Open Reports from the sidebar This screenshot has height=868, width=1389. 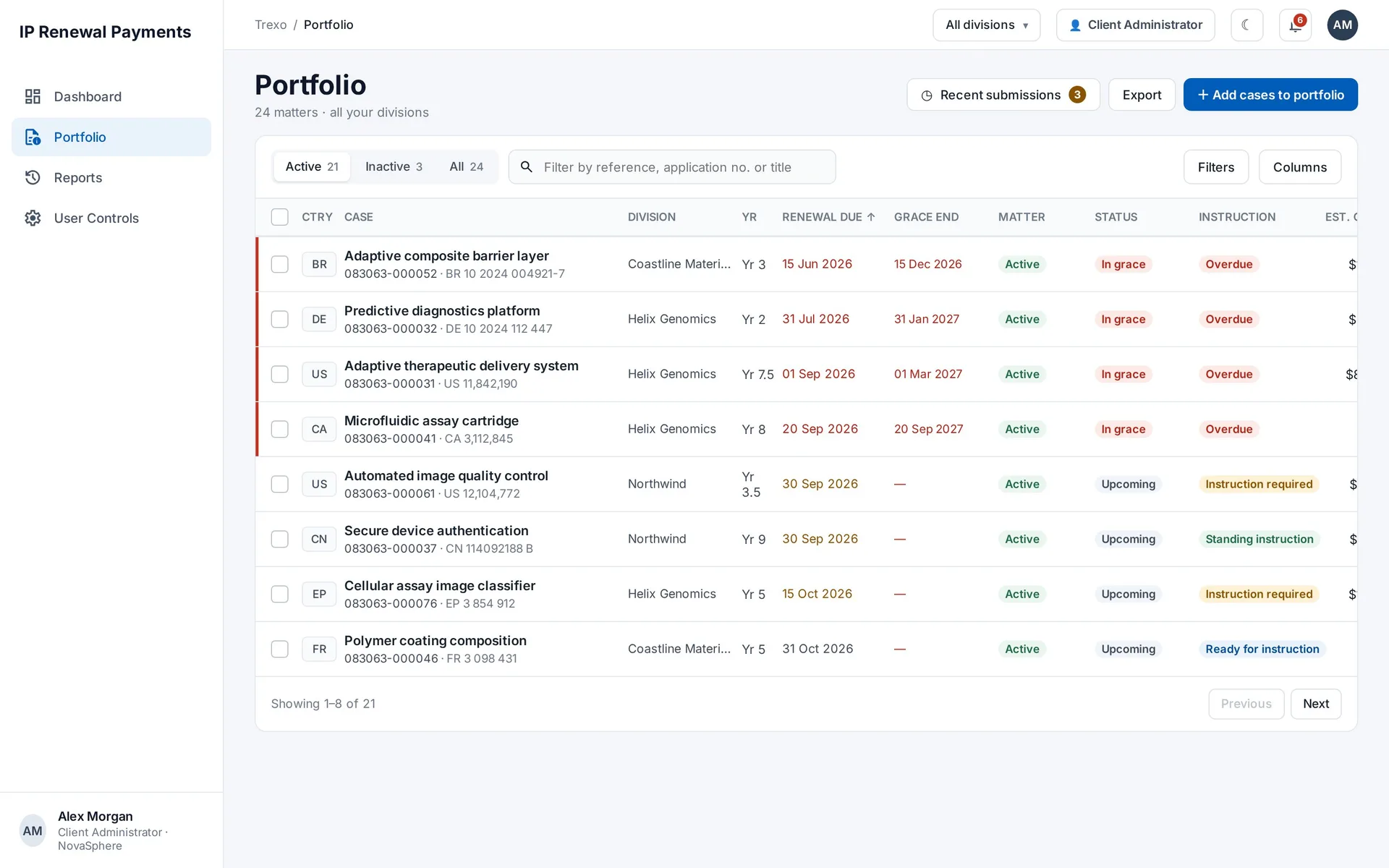[111, 177]
